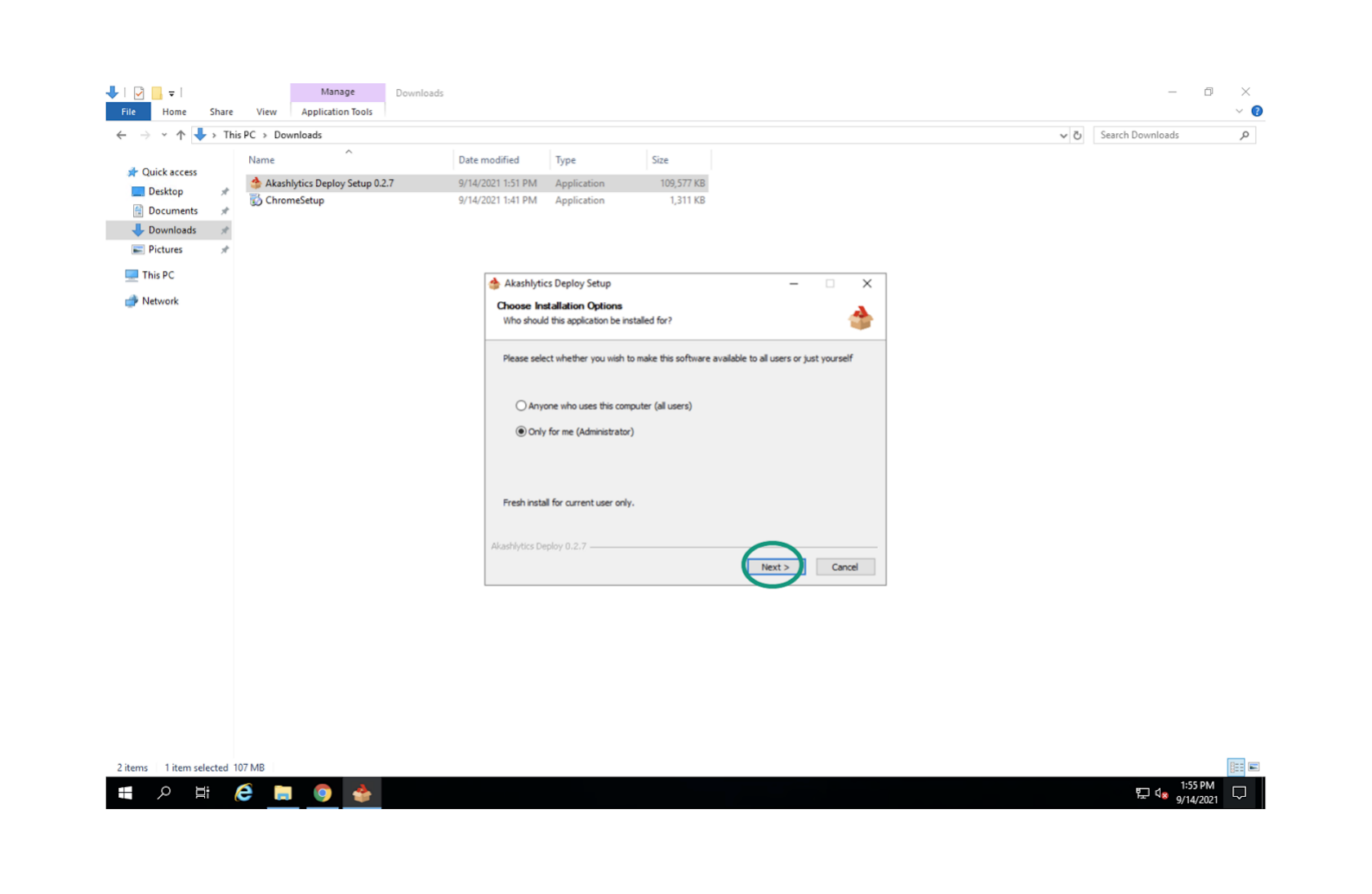Click the New folder quick access icon

tap(157, 93)
